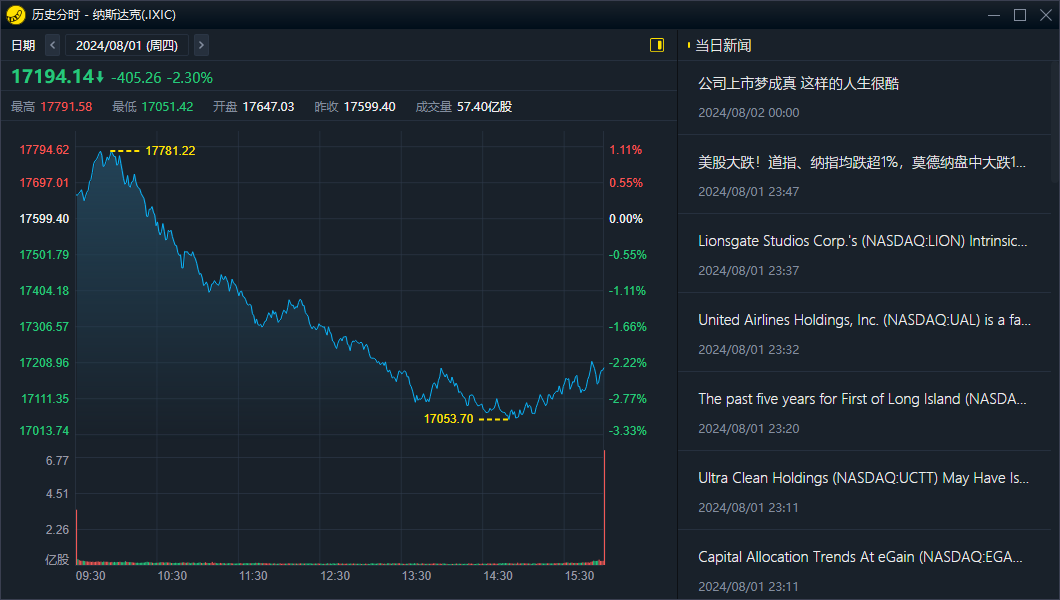
Task: Click right axis label -3.33%
Action: [627, 431]
